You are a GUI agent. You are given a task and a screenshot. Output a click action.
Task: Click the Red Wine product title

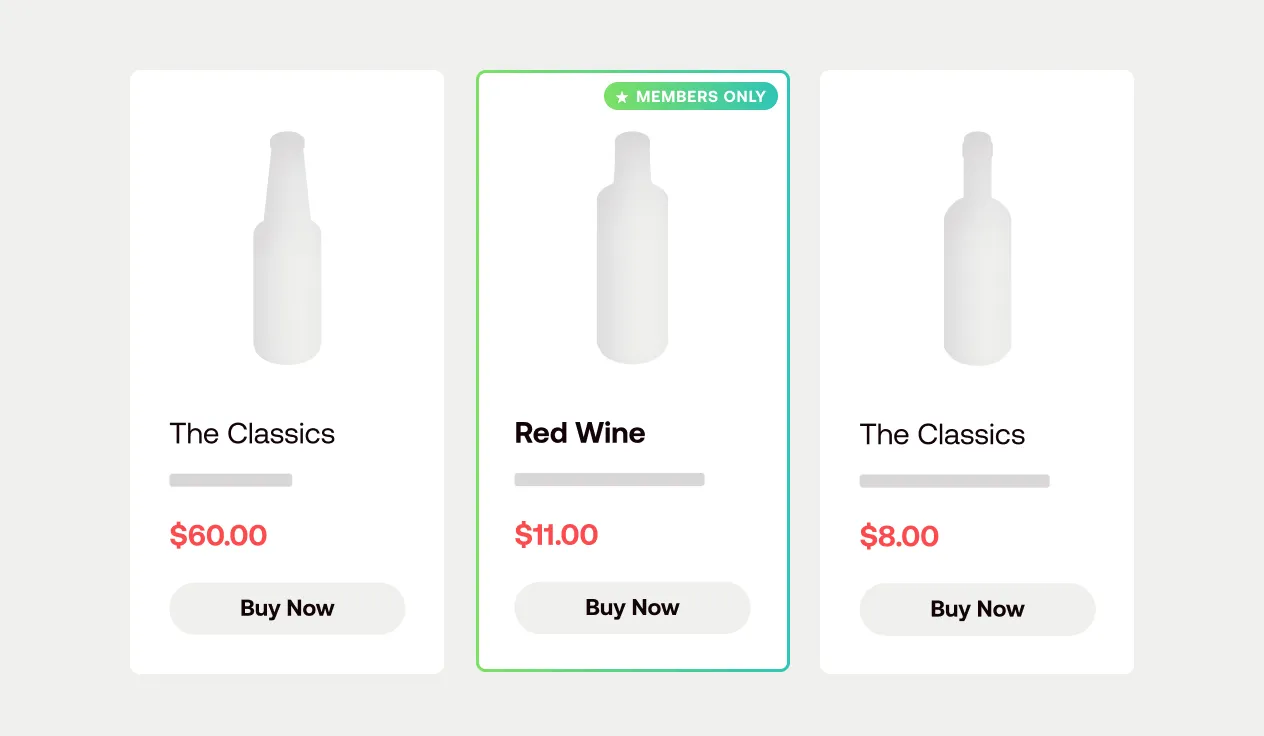[580, 433]
